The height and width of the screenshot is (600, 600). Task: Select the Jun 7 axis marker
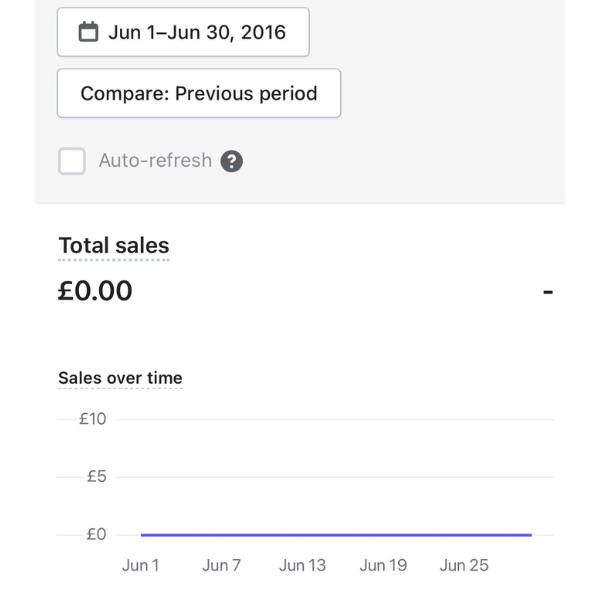click(x=221, y=565)
